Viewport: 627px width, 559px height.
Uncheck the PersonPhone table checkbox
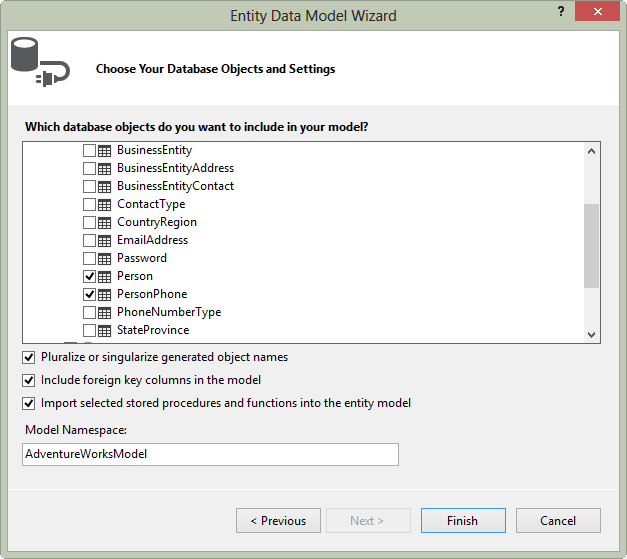tap(89, 295)
